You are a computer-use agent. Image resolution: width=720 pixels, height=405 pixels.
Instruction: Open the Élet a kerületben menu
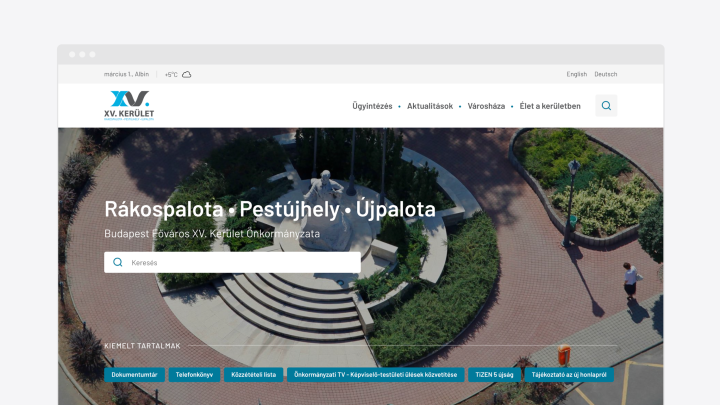tap(550, 106)
